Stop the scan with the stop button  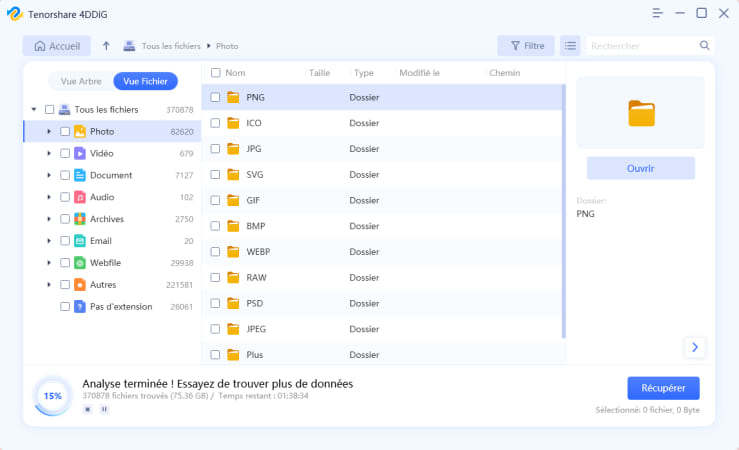click(x=88, y=409)
